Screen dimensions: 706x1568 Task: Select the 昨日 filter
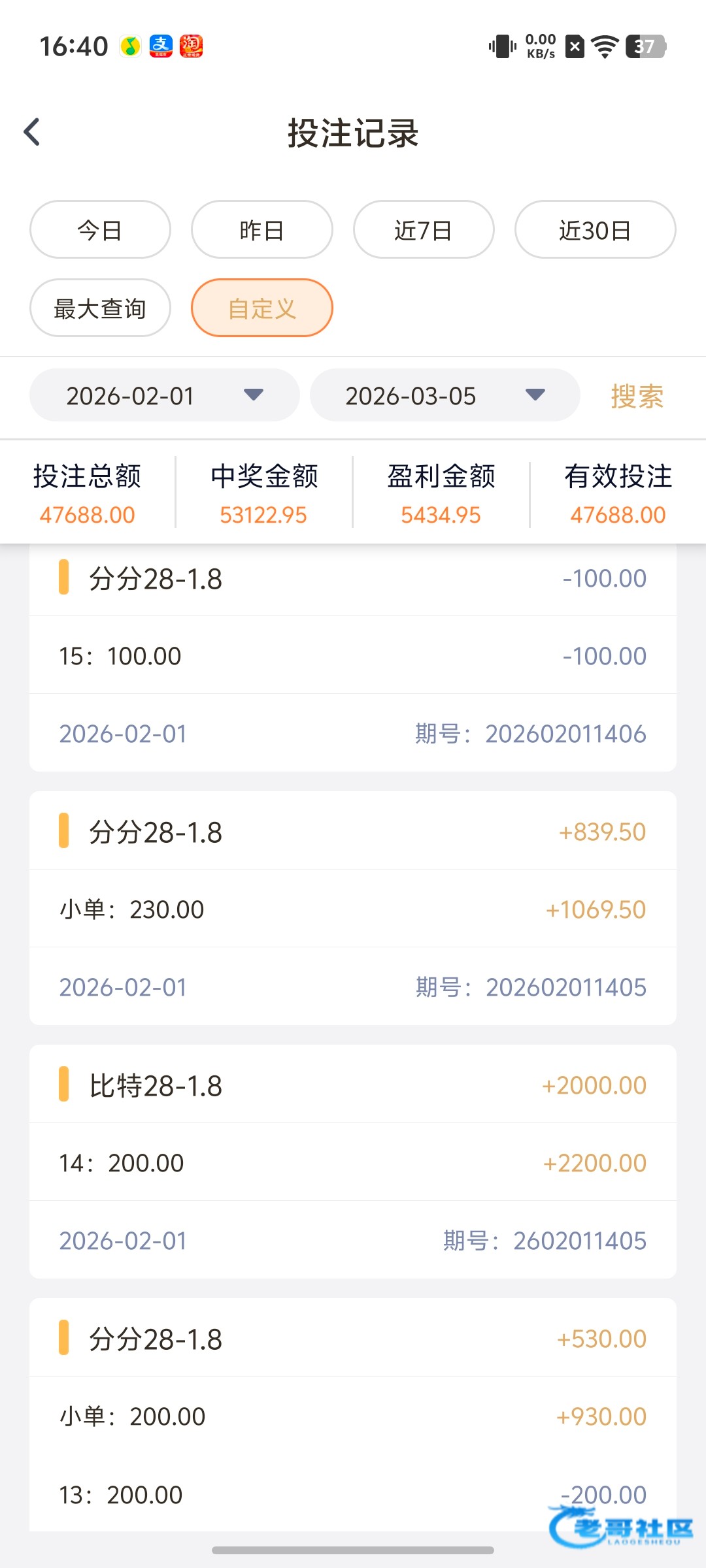point(261,230)
